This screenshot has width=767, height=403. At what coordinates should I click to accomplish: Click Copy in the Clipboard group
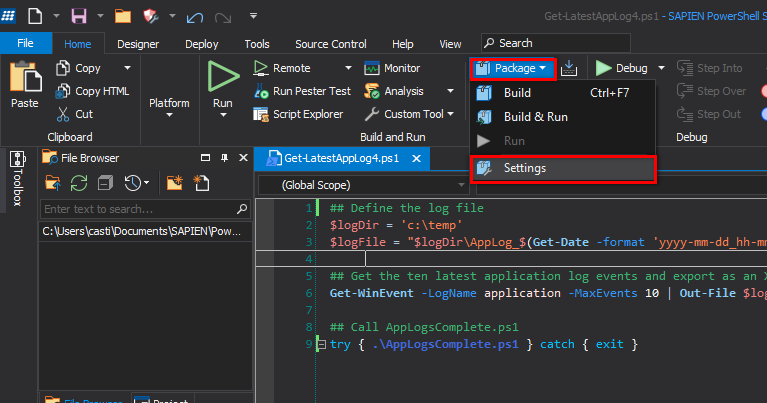tap(78, 68)
